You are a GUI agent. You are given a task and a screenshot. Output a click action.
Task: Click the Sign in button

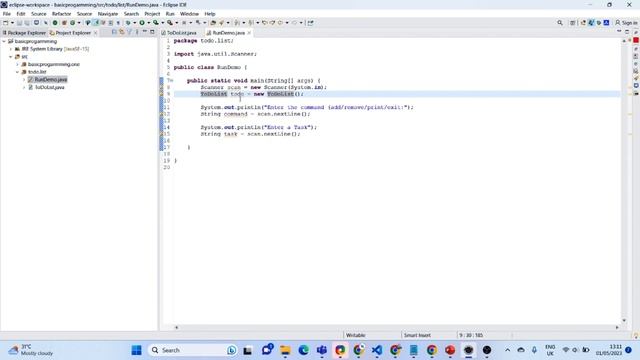click(x=626, y=23)
